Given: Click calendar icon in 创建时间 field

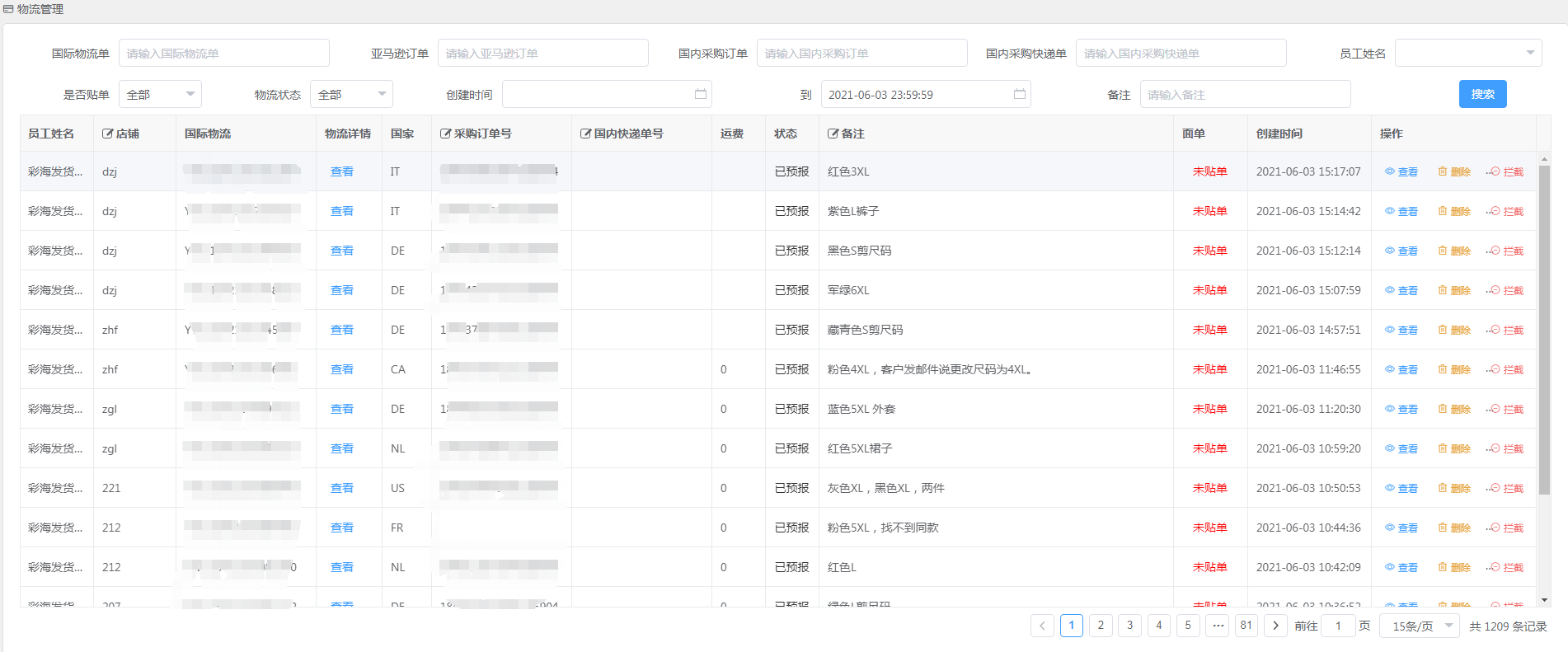Looking at the screenshot, I should click(700, 95).
